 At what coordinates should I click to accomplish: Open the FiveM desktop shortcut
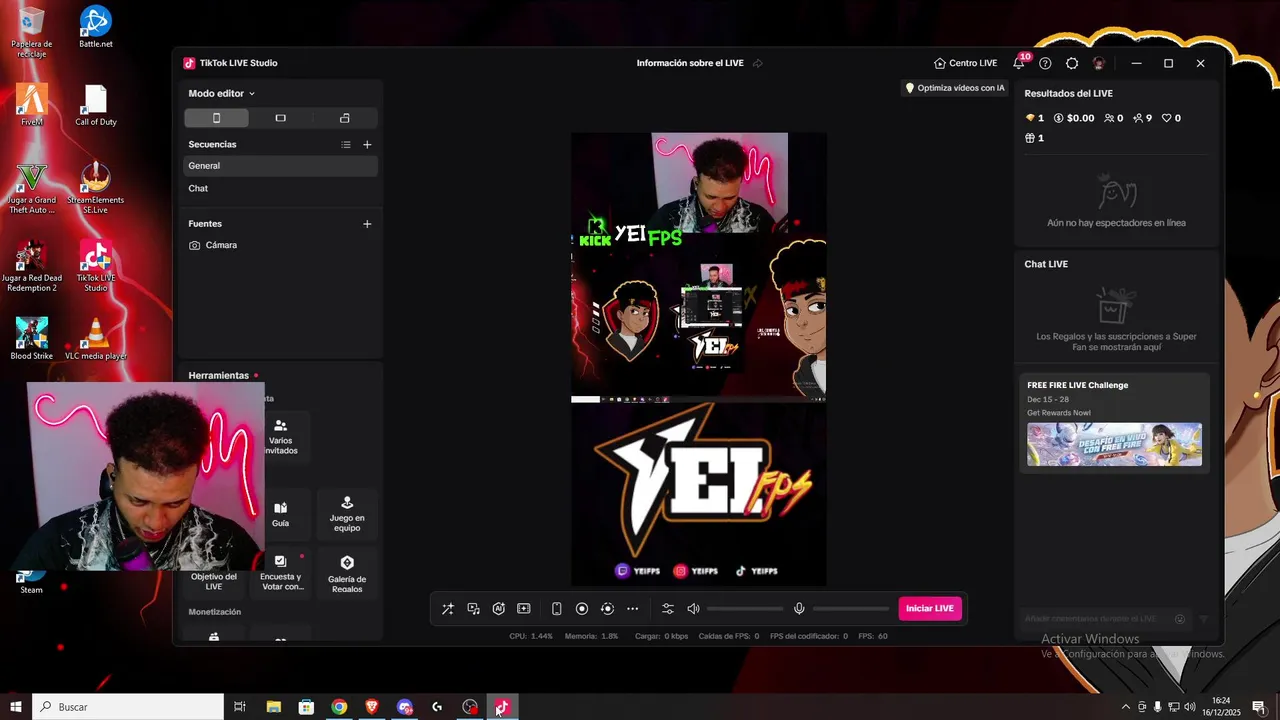pyautogui.click(x=32, y=105)
